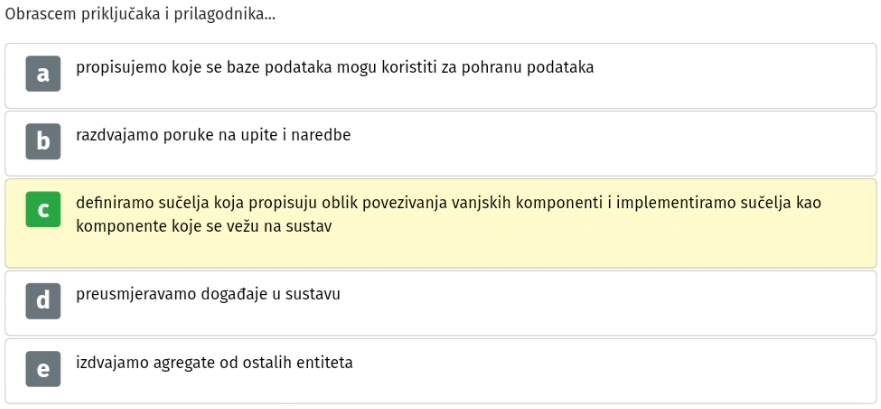Click the green 'c' letter badge
This screenshot has width=881, height=409.
point(43,210)
